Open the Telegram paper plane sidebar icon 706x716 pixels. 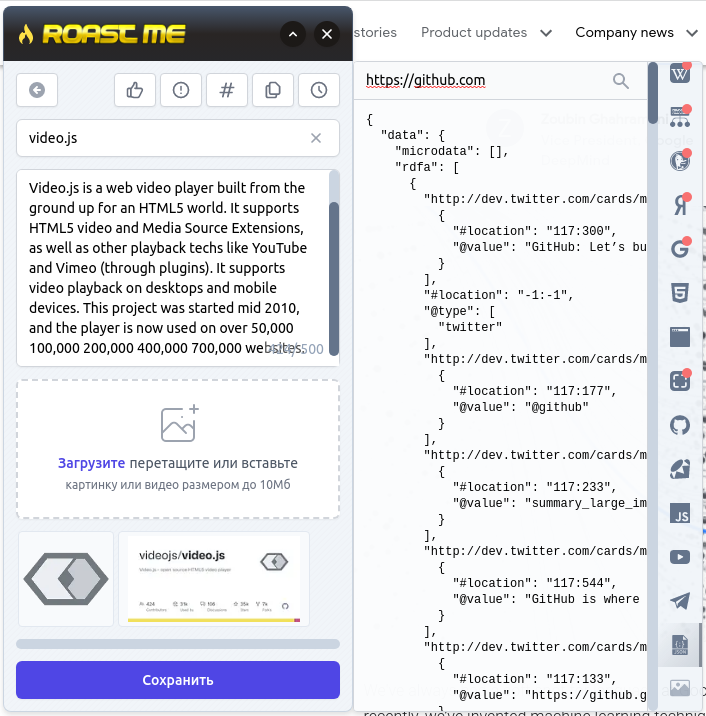(x=680, y=601)
